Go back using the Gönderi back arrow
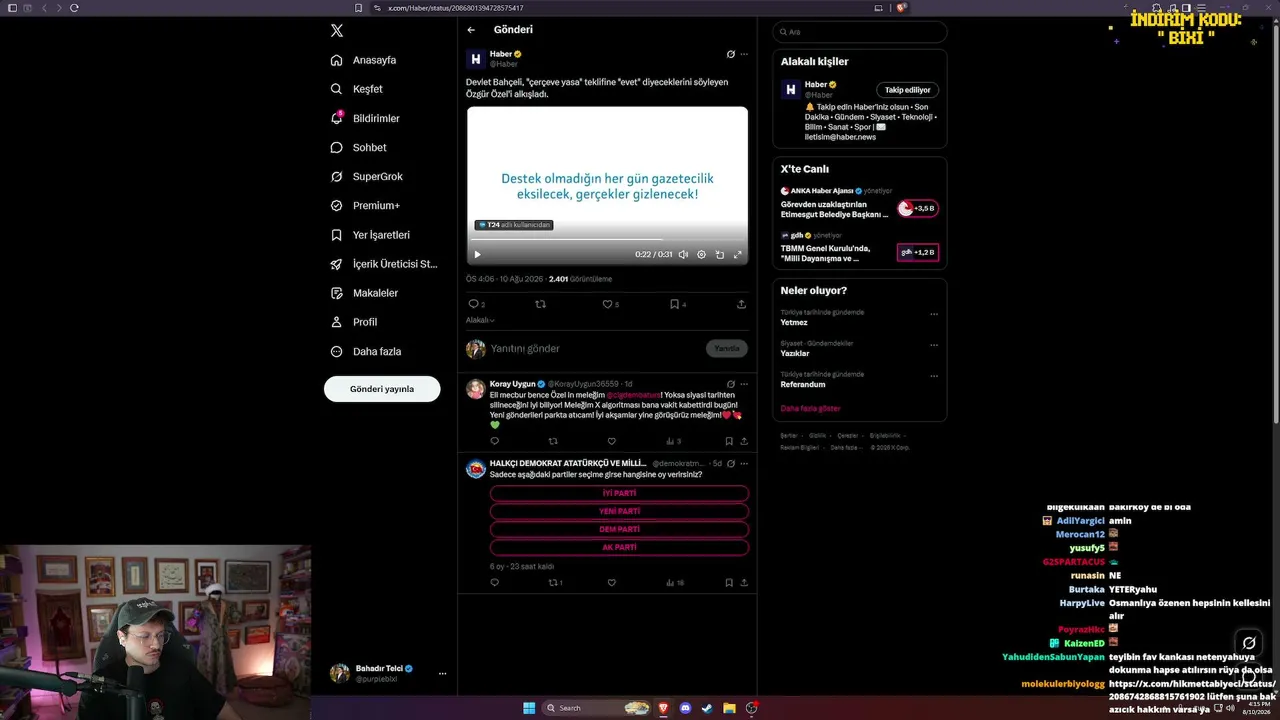Viewport: 1280px width, 720px height. [x=471, y=30]
